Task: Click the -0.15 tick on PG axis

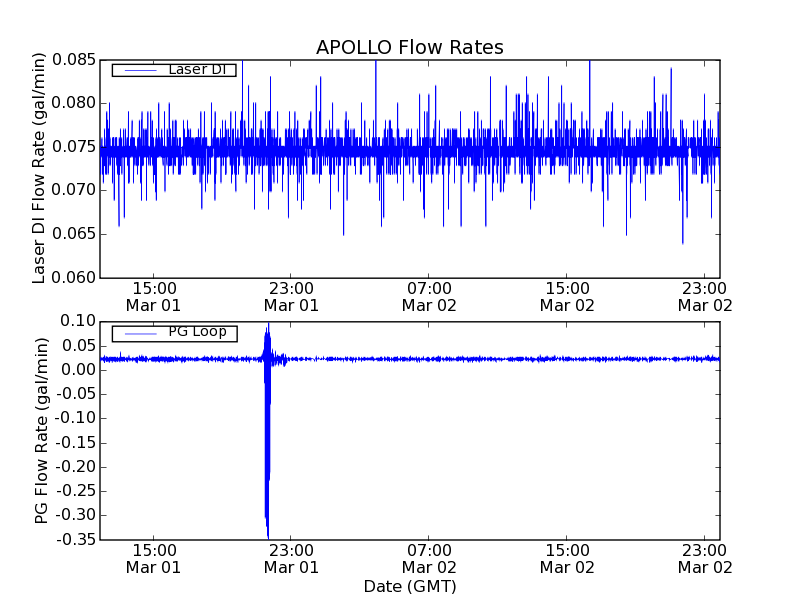Action: (x=76, y=443)
